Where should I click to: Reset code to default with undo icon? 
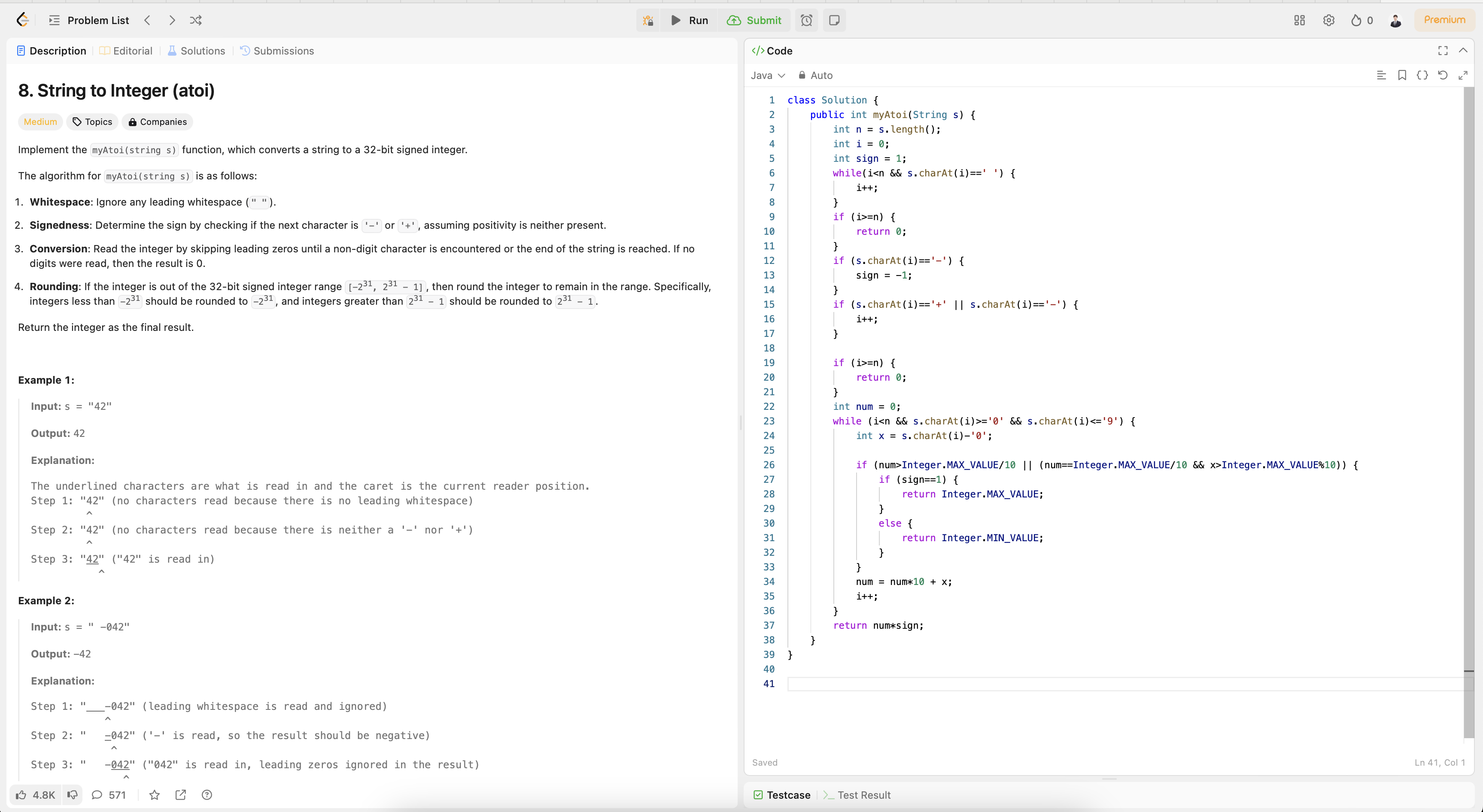pyautogui.click(x=1443, y=76)
